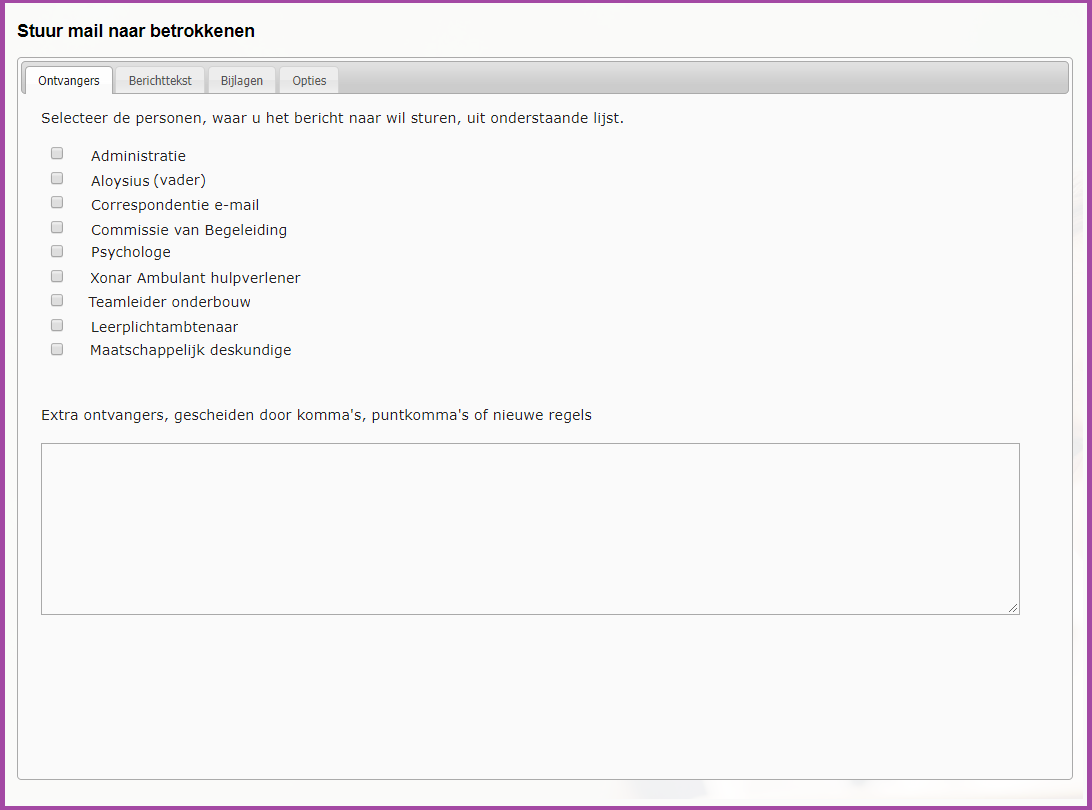Click the 'Extra ontvangers' field label text

(x=316, y=415)
